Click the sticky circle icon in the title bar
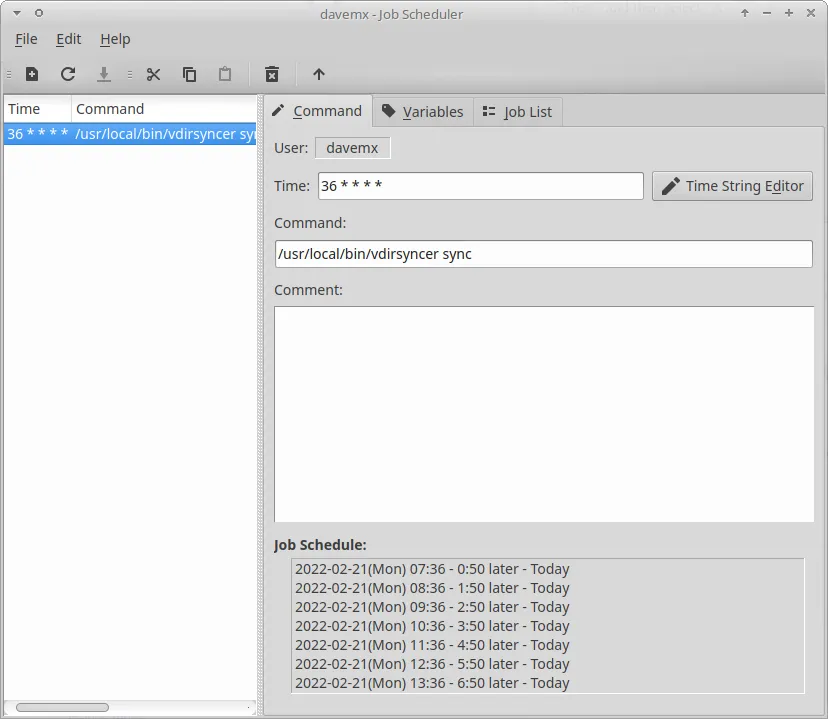Image resolution: width=828 pixels, height=719 pixels. (x=39, y=13)
